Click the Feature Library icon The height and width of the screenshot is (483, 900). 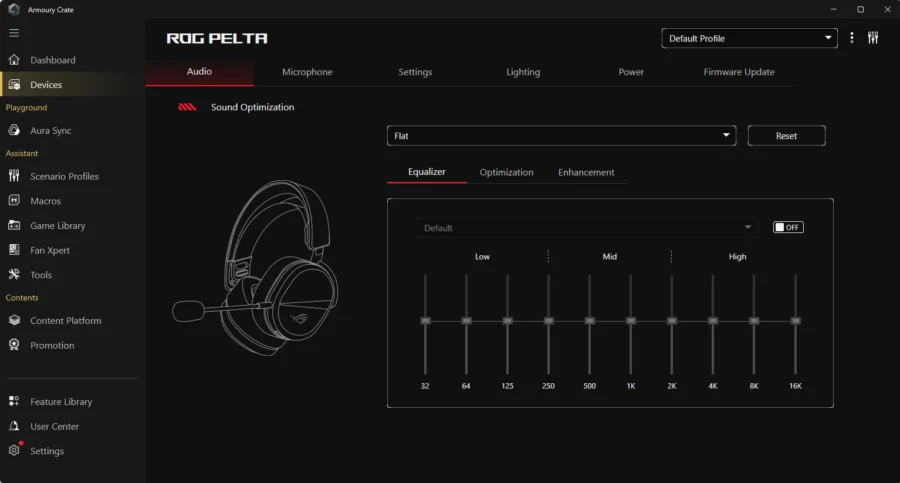[14, 401]
